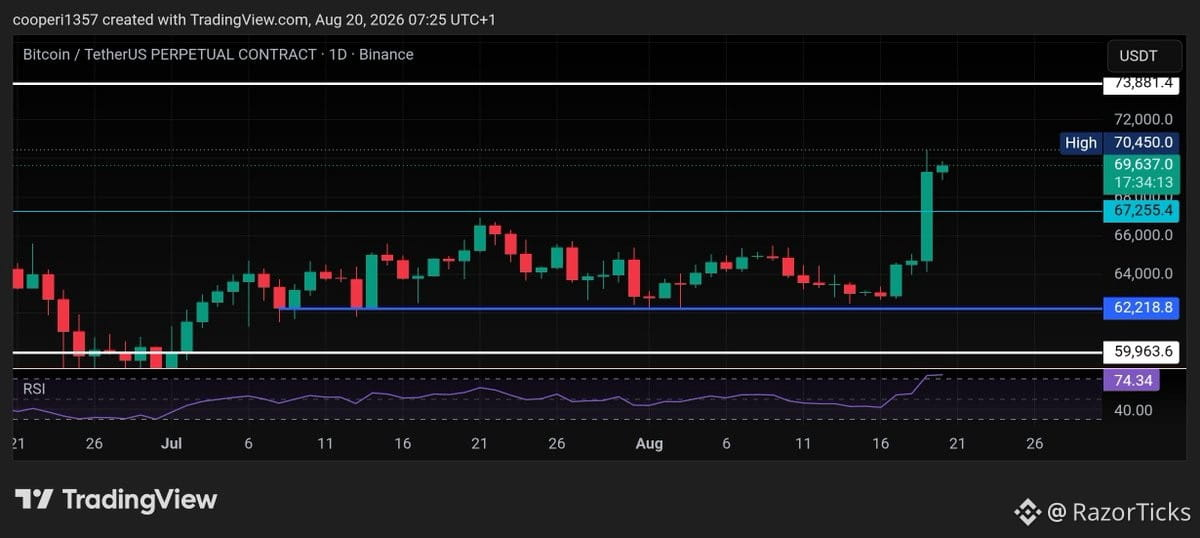Click the blue 62,218.8 horizontal support line

(689, 308)
